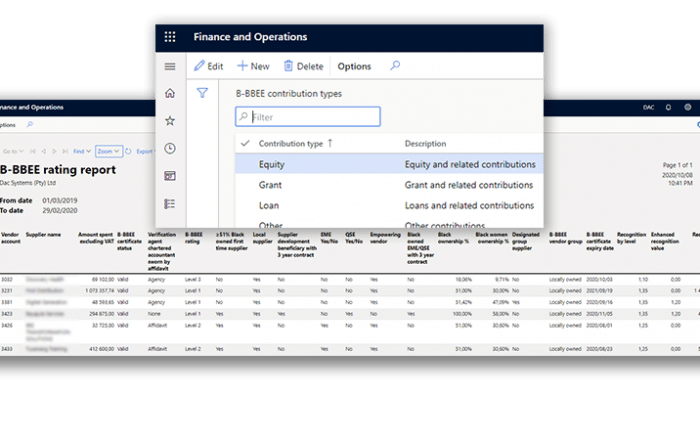
Task: Click the Edit button
Action: click(x=208, y=66)
